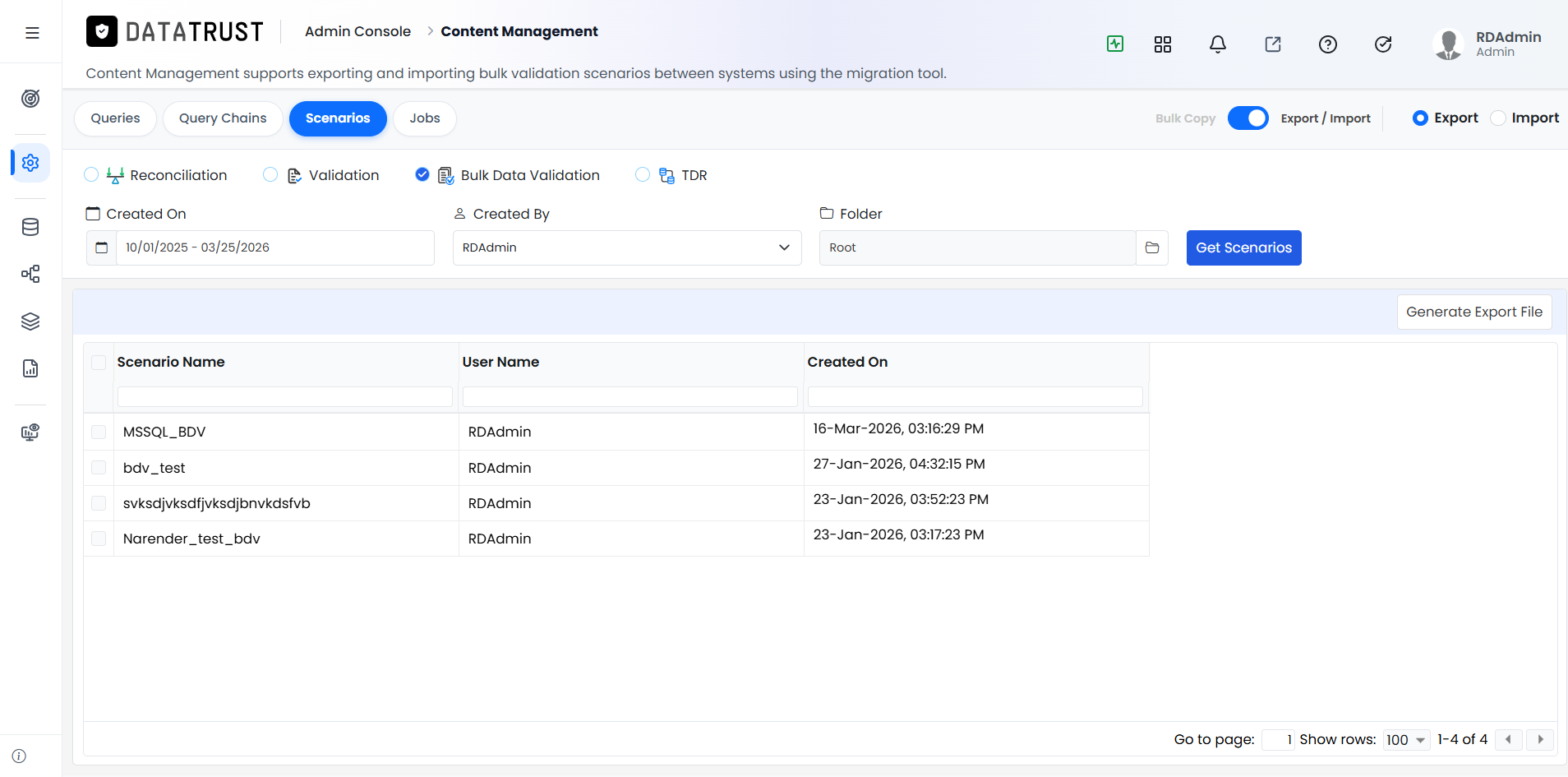Click the Scenario Name filter box

pos(285,396)
